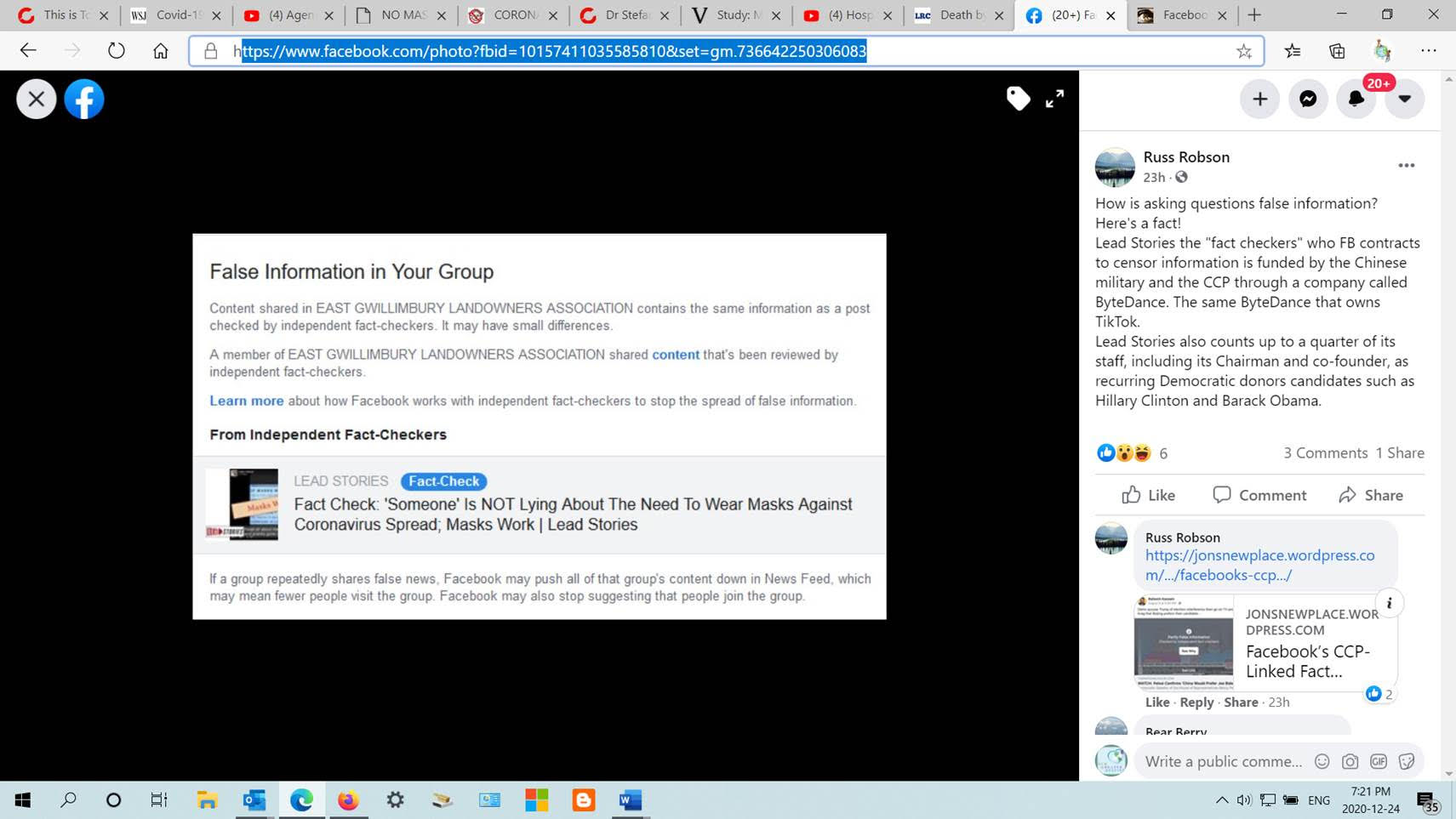Click the 3 Comments count
1456x819 pixels.
point(1325,453)
